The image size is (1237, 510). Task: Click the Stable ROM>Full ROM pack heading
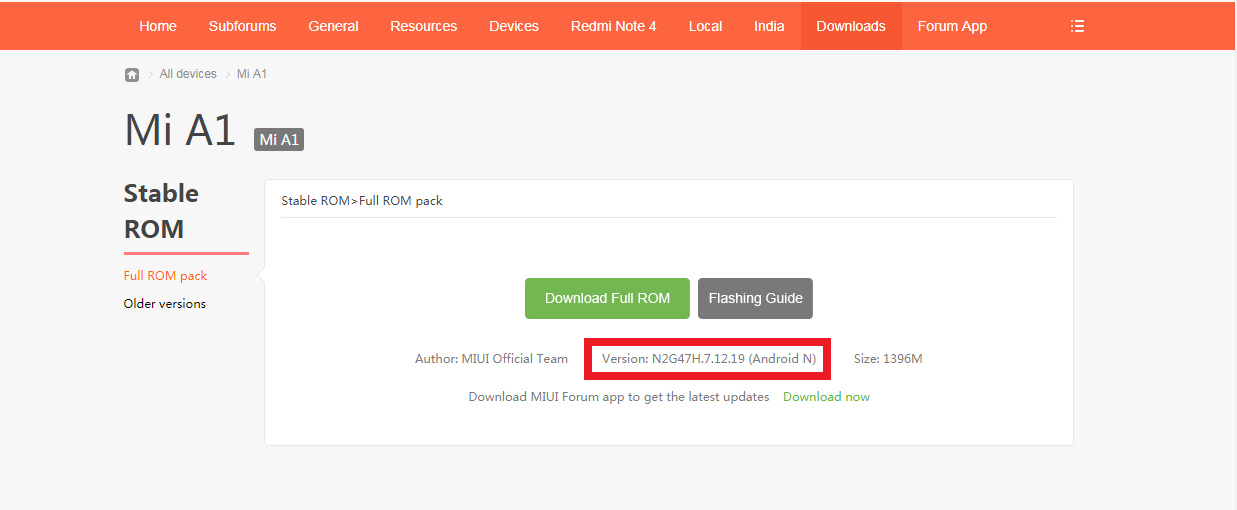pyautogui.click(x=362, y=201)
